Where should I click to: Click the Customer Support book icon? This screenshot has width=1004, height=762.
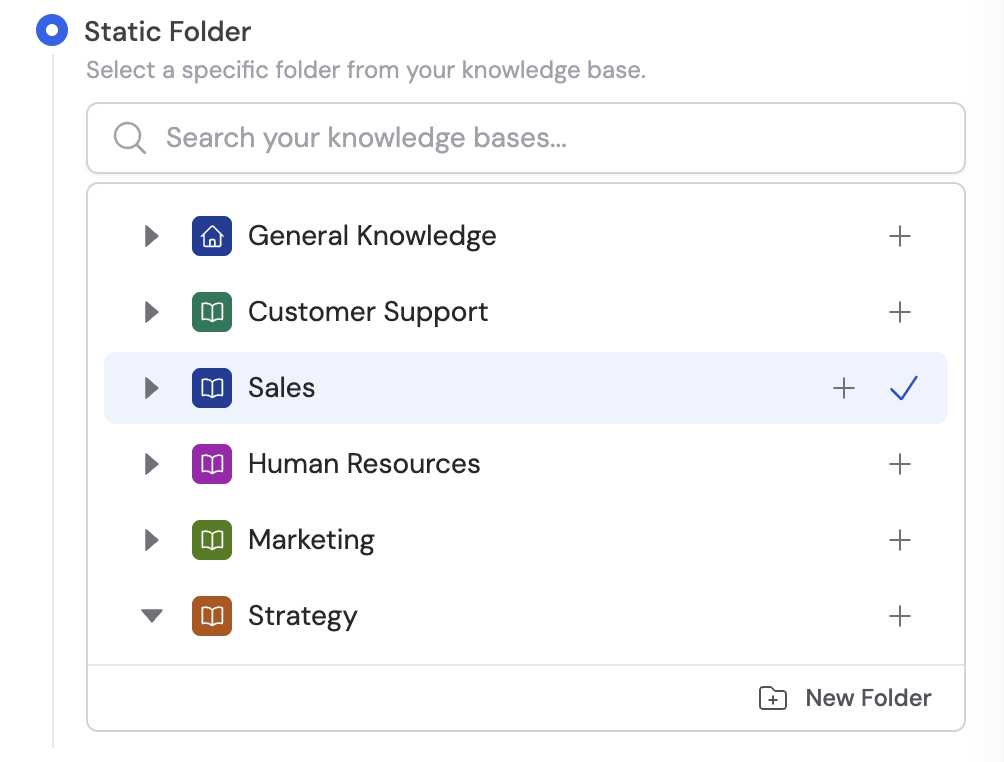pos(211,312)
